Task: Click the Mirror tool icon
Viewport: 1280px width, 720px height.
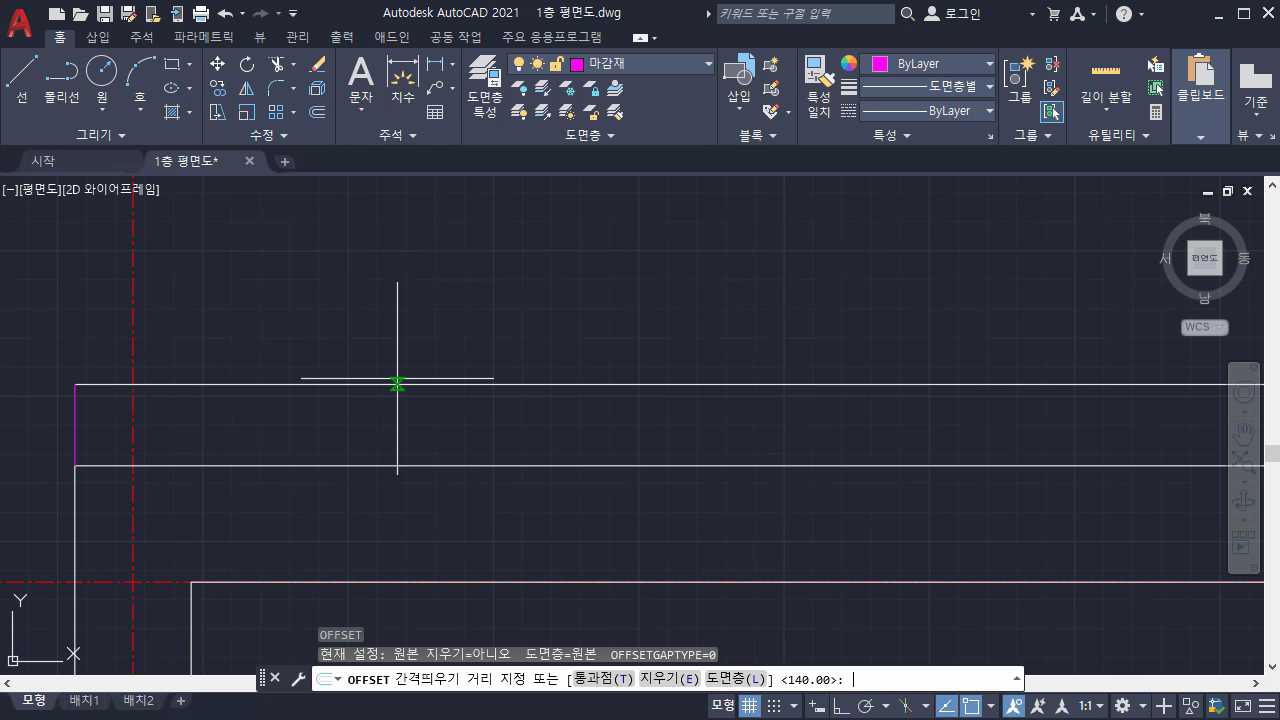Action: point(247,88)
